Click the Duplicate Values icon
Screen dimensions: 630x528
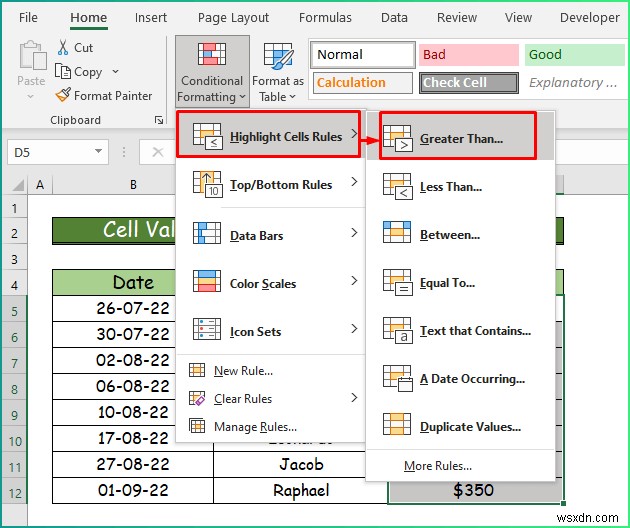[x=397, y=424]
